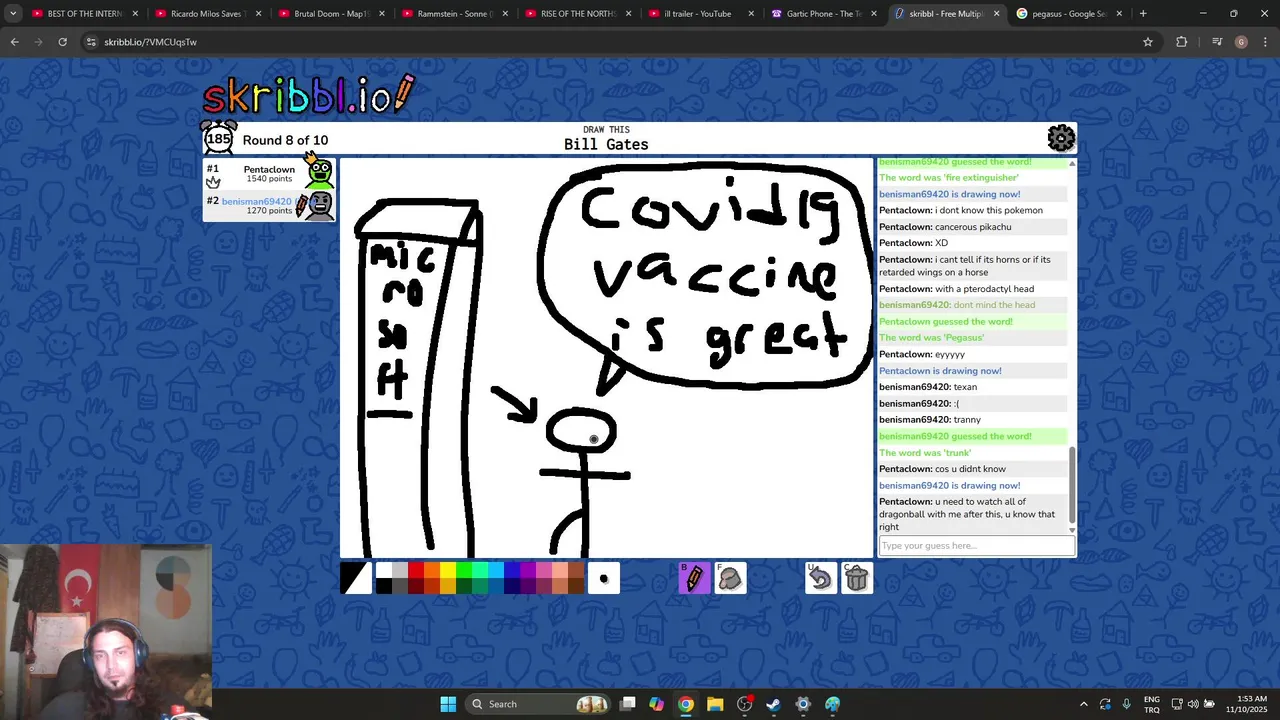Pick the white color swatch
Viewport: 1280px width, 720px height.
(384, 570)
